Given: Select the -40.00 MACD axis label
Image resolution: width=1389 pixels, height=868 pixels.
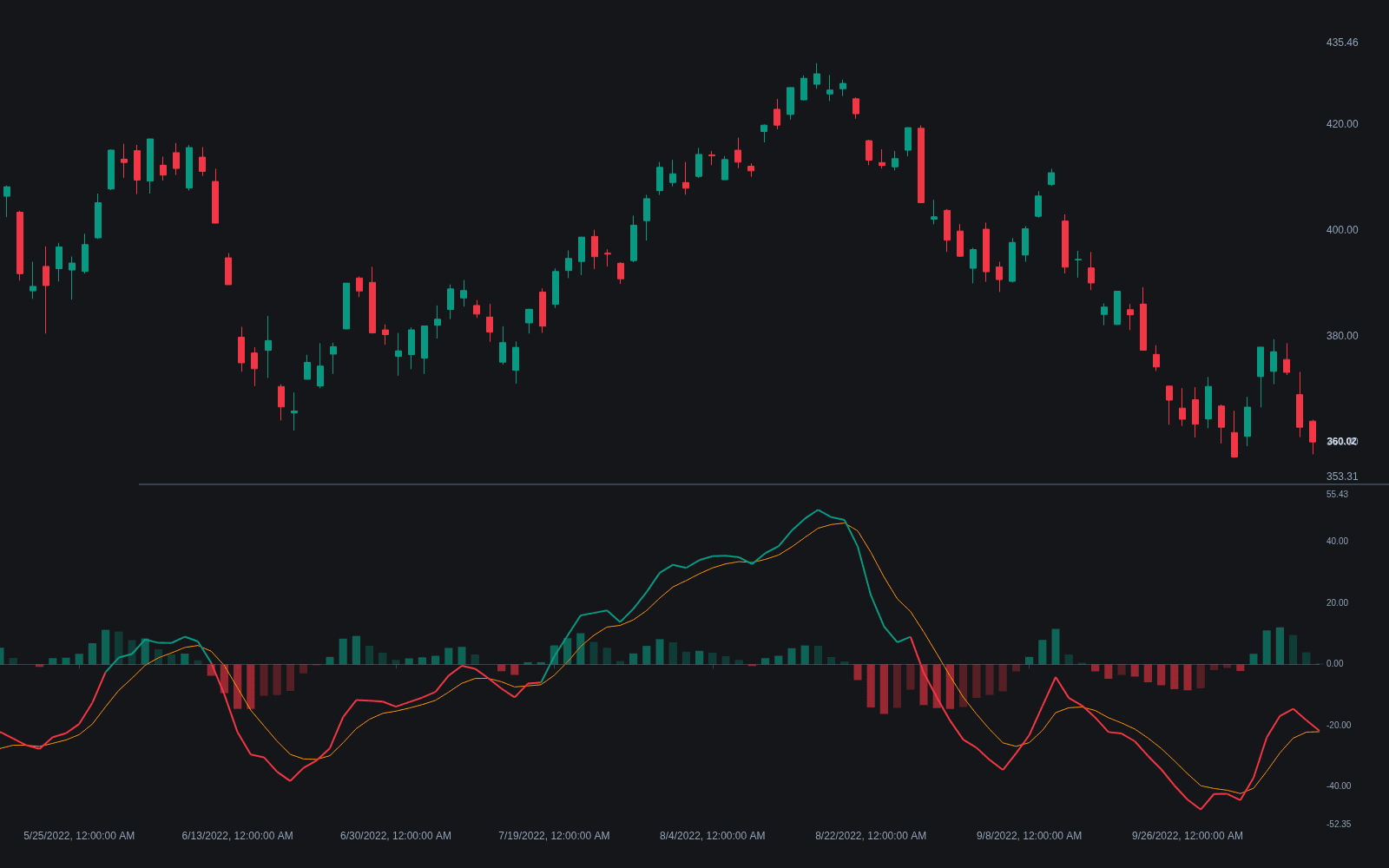Looking at the screenshot, I should (x=1339, y=786).
